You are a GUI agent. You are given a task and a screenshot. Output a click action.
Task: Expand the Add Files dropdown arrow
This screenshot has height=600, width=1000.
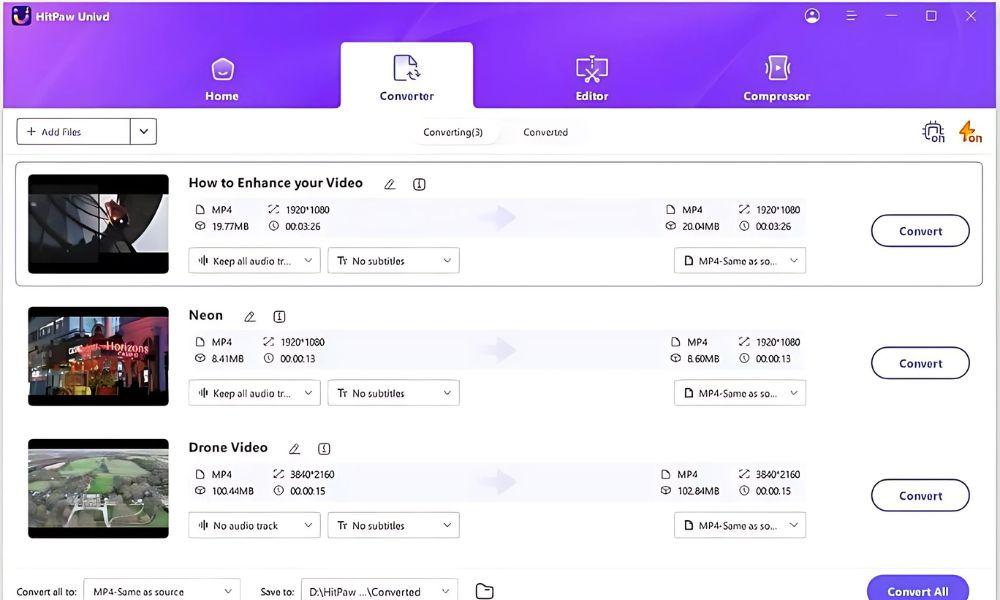143,131
